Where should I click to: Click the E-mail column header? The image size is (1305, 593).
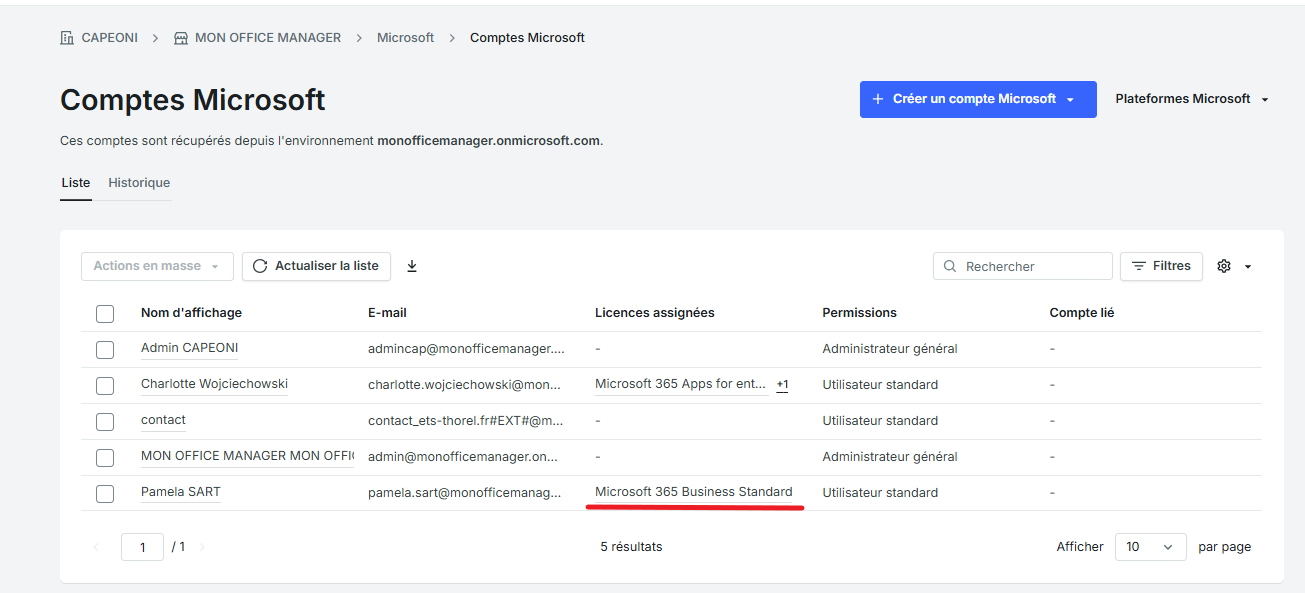pos(387,313)
